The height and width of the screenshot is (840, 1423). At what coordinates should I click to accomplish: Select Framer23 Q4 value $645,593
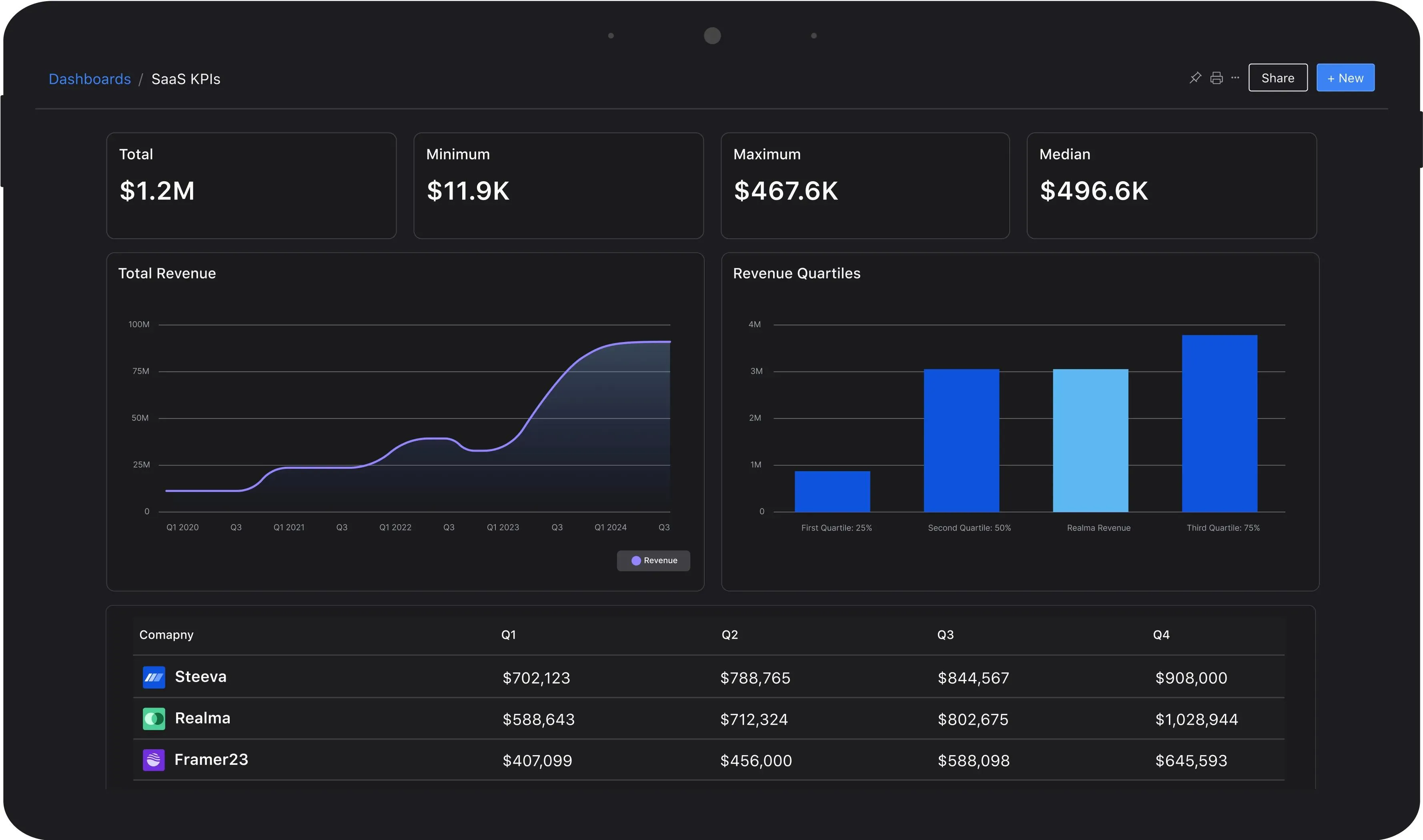1191,761
